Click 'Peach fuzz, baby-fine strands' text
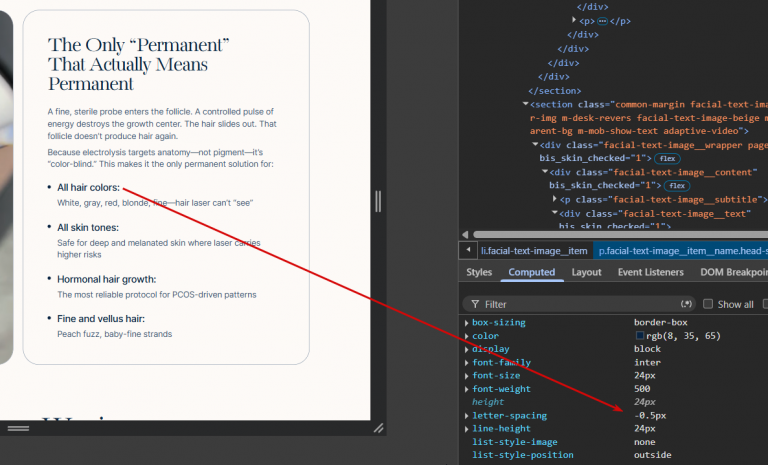768x465 pixels. pos(115,334)
